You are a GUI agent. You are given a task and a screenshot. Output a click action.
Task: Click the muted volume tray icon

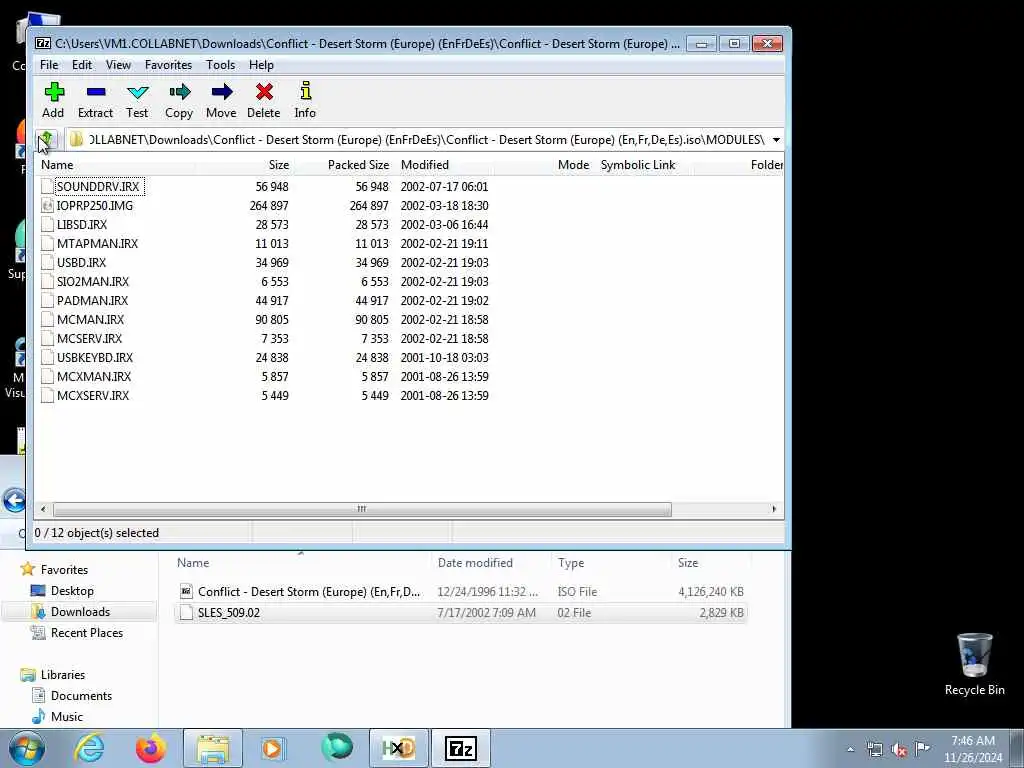tap(899, 750)
